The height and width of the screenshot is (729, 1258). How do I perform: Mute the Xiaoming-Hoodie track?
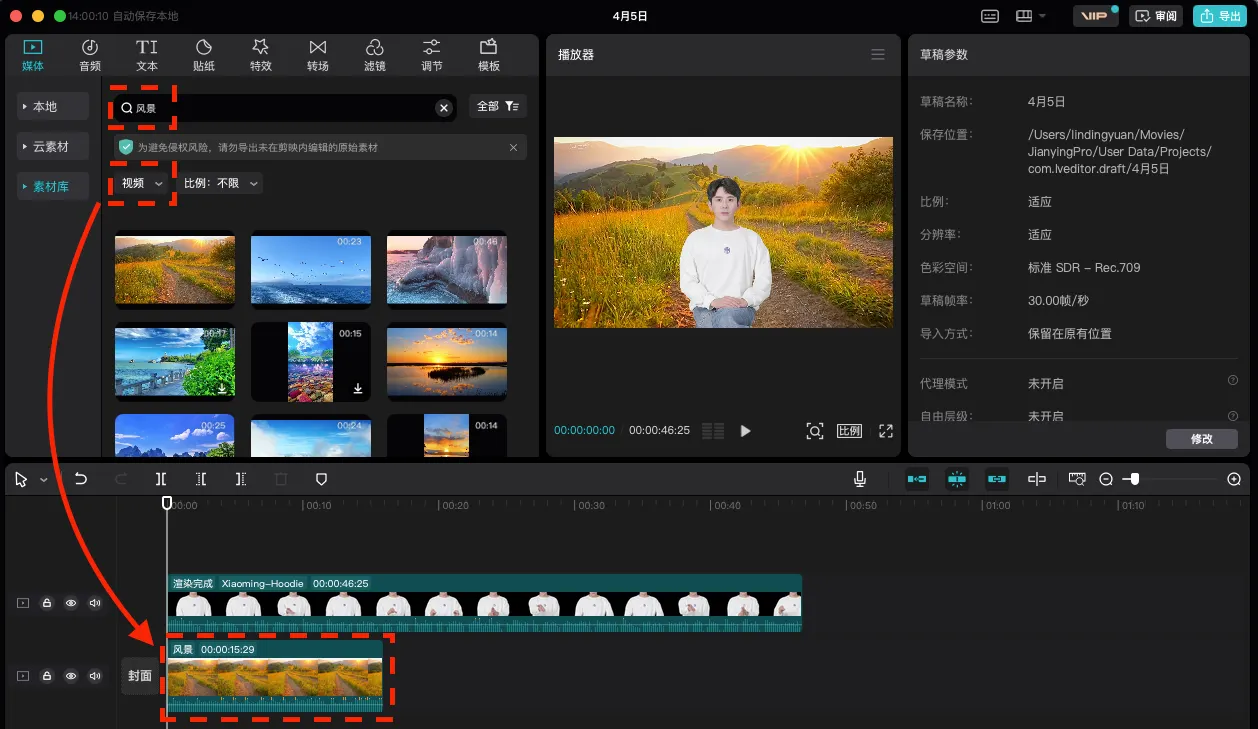pos(95,603)
